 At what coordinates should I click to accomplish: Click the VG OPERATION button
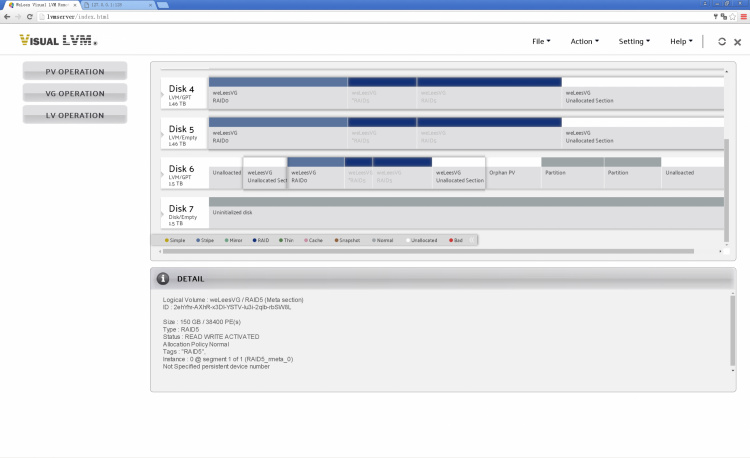pos(75,93)
